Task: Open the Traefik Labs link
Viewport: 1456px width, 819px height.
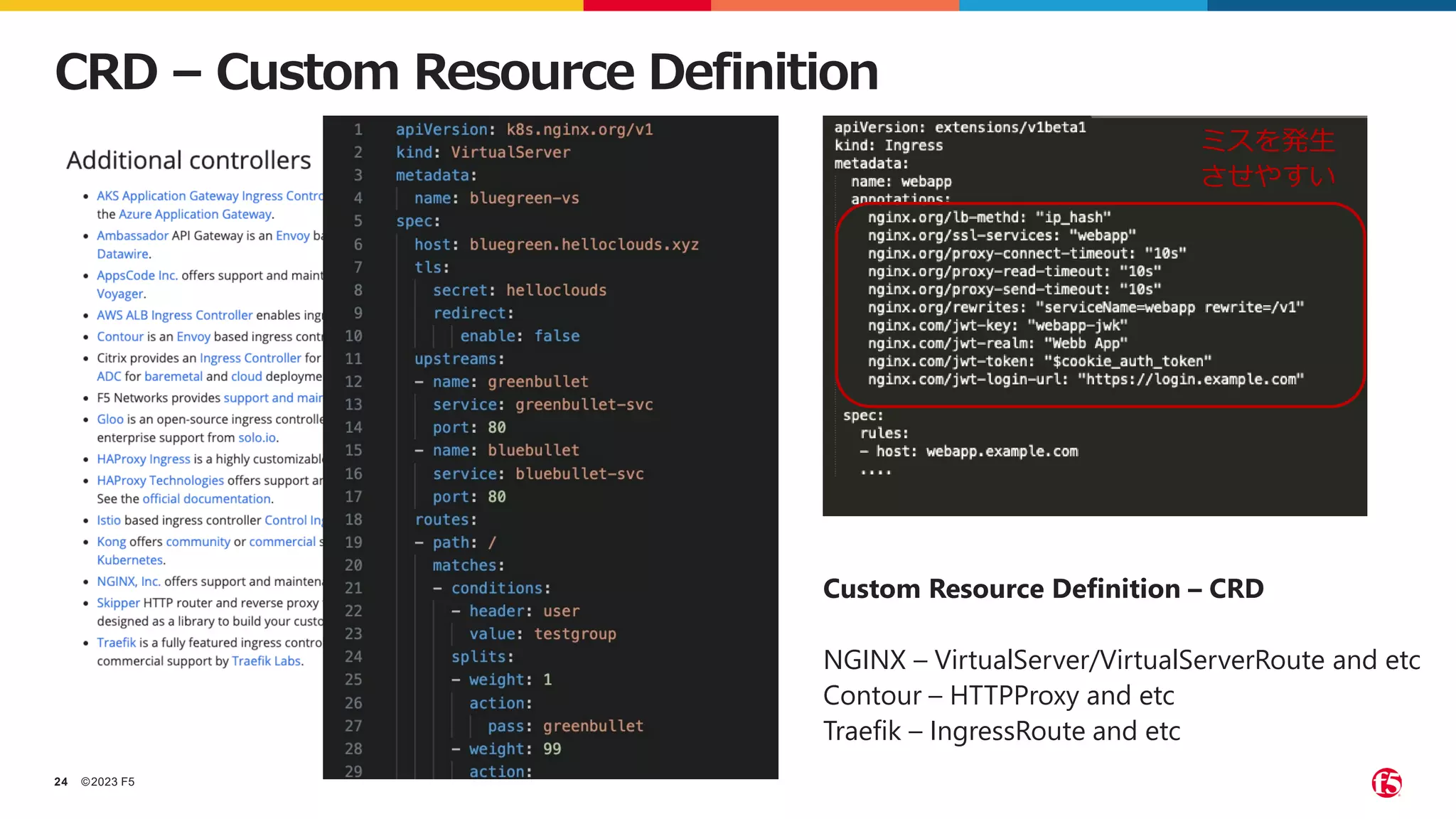Action: click(267, 660)
